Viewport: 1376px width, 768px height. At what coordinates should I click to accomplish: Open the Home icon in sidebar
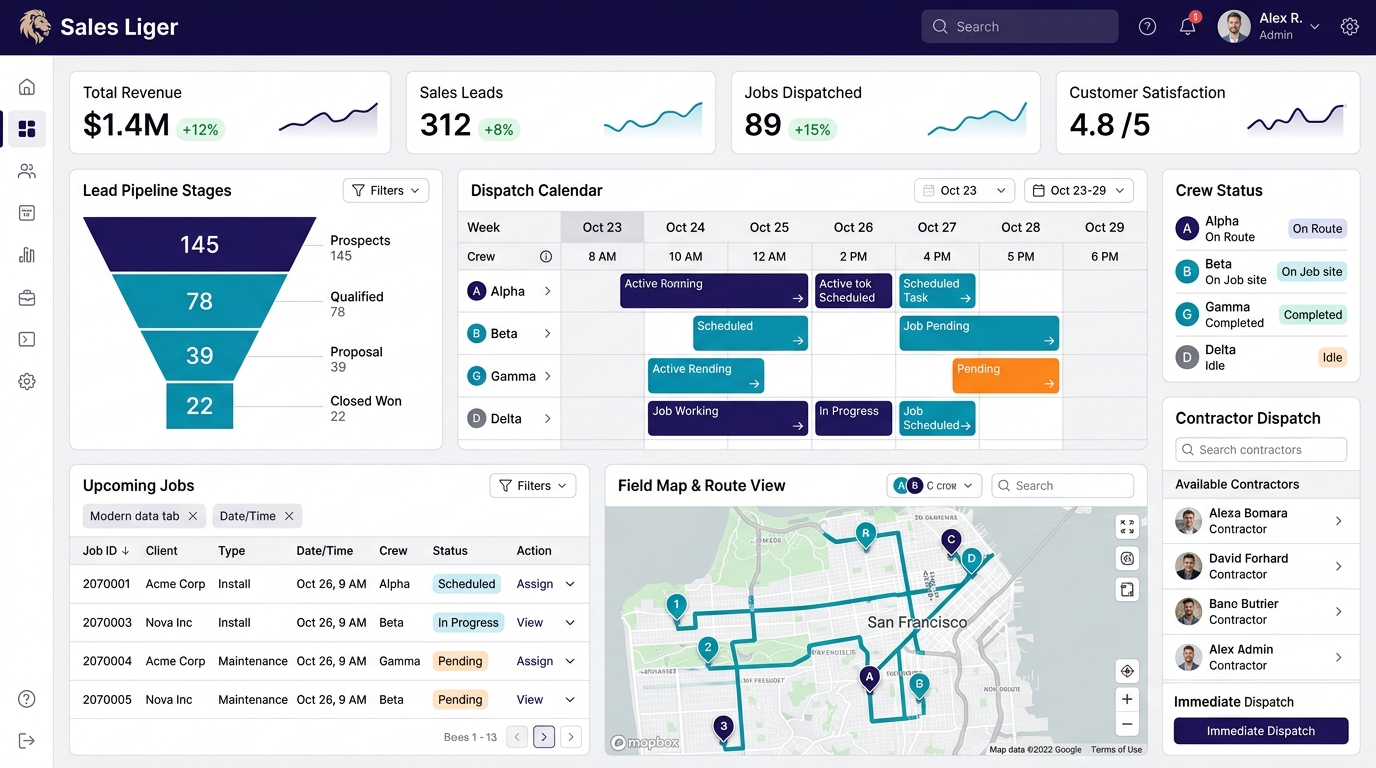(x=27, y=87)
